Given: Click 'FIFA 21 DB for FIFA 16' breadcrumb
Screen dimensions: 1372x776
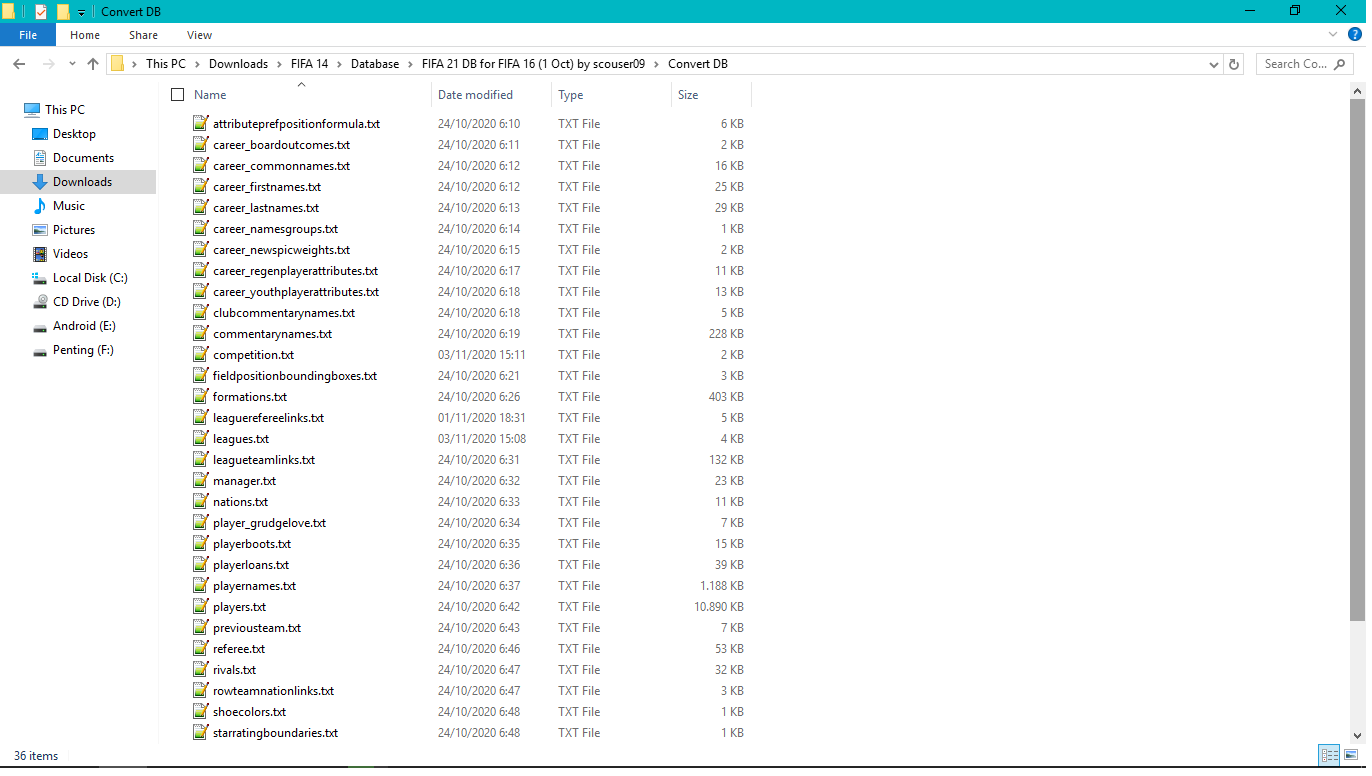Looking at the screenshot, I should pyautogui.click(x=533, y=64).
